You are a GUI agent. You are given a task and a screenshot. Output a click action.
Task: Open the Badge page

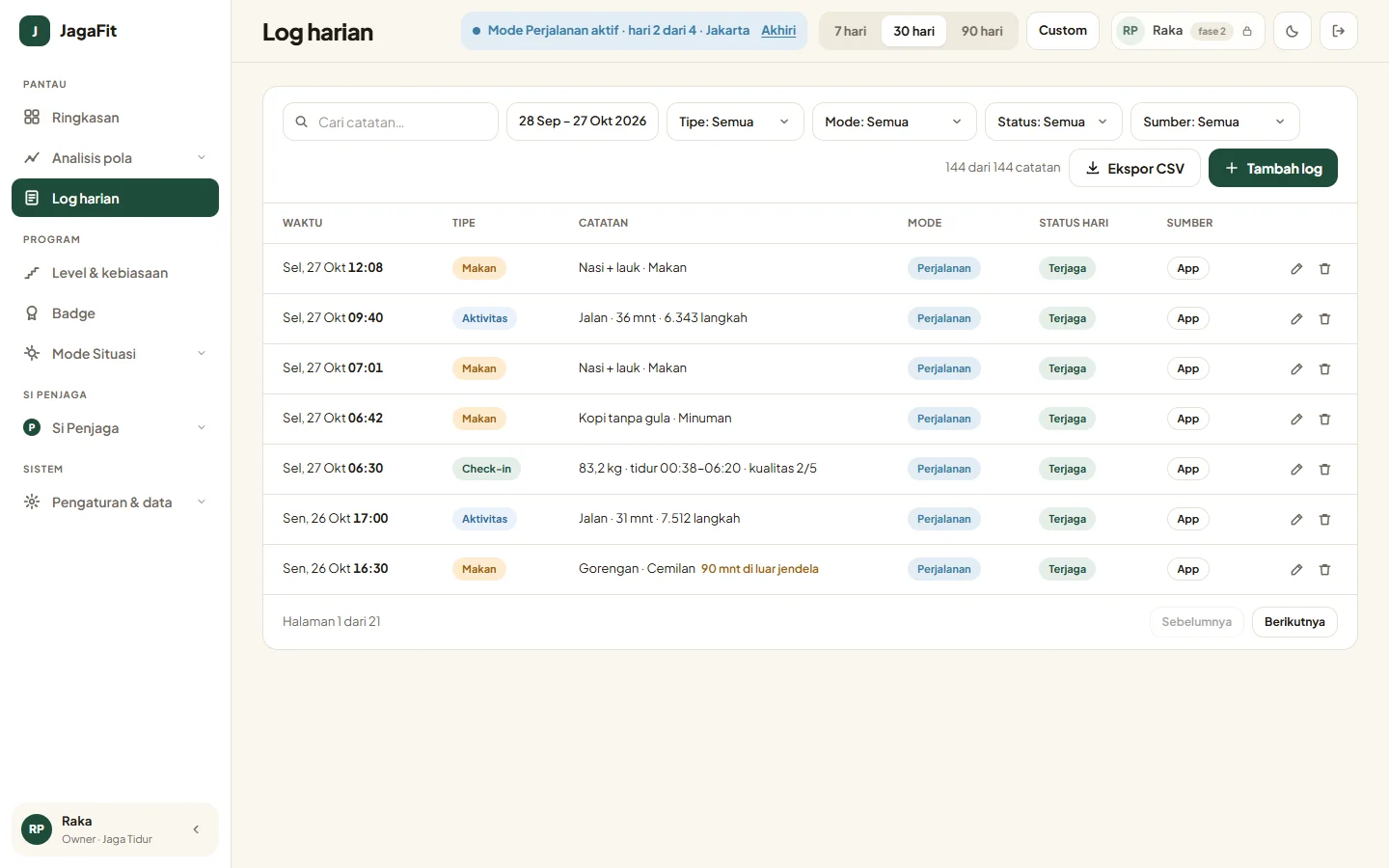pyautogui.click(x=115, y=313)
